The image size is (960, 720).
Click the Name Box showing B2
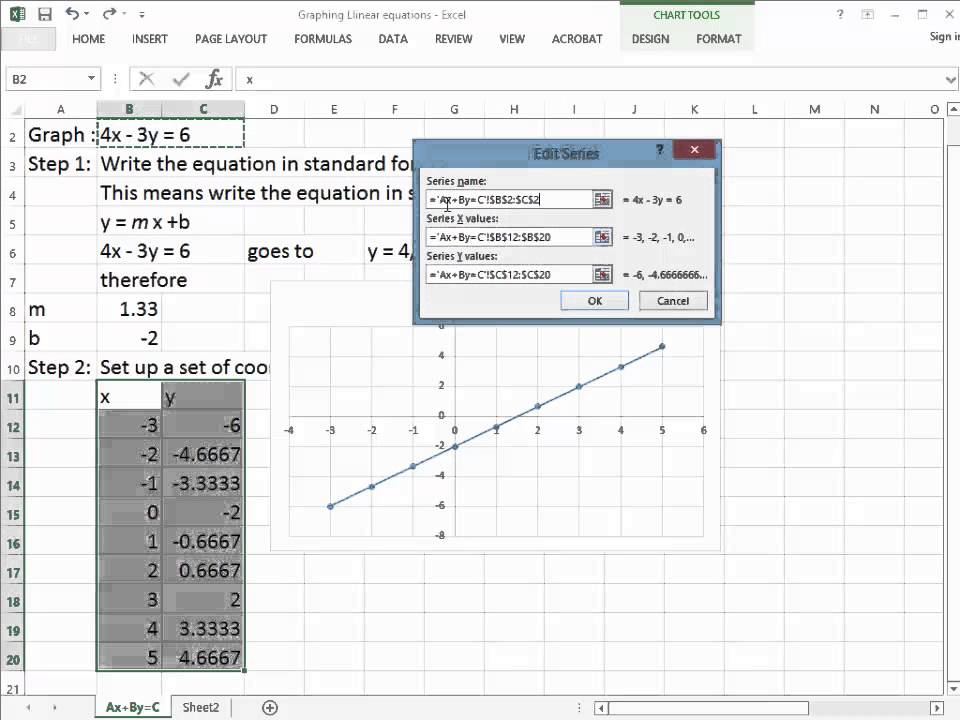pos(47,79)
